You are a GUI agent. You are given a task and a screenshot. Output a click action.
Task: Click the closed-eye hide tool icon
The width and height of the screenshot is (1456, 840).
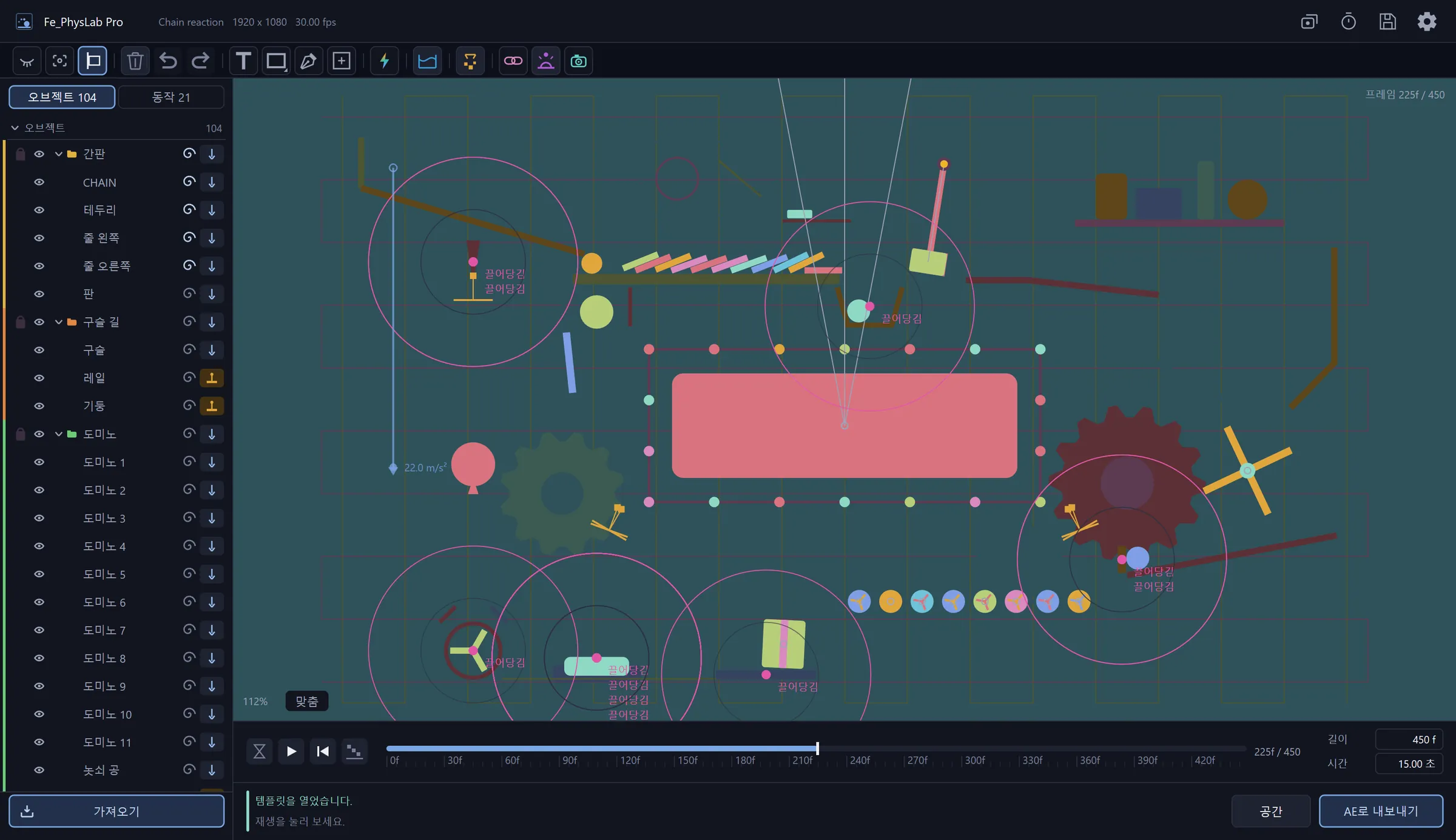coord(27,61)
